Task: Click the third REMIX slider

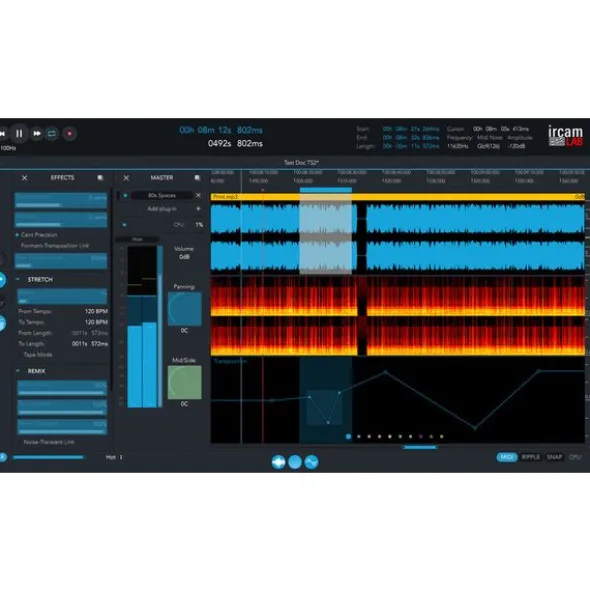Action: click(62, 427)
